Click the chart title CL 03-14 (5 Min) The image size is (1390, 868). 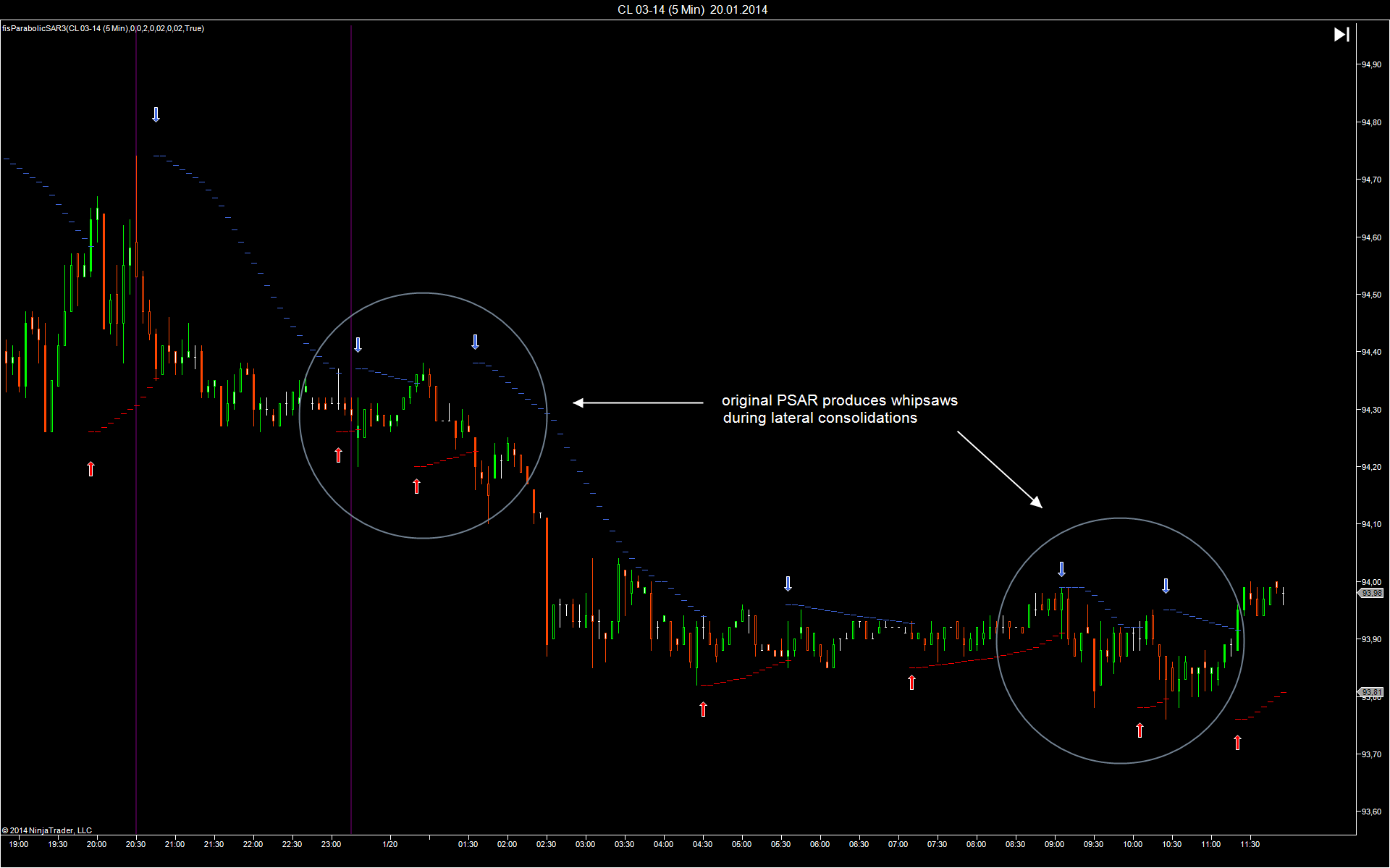692,9
